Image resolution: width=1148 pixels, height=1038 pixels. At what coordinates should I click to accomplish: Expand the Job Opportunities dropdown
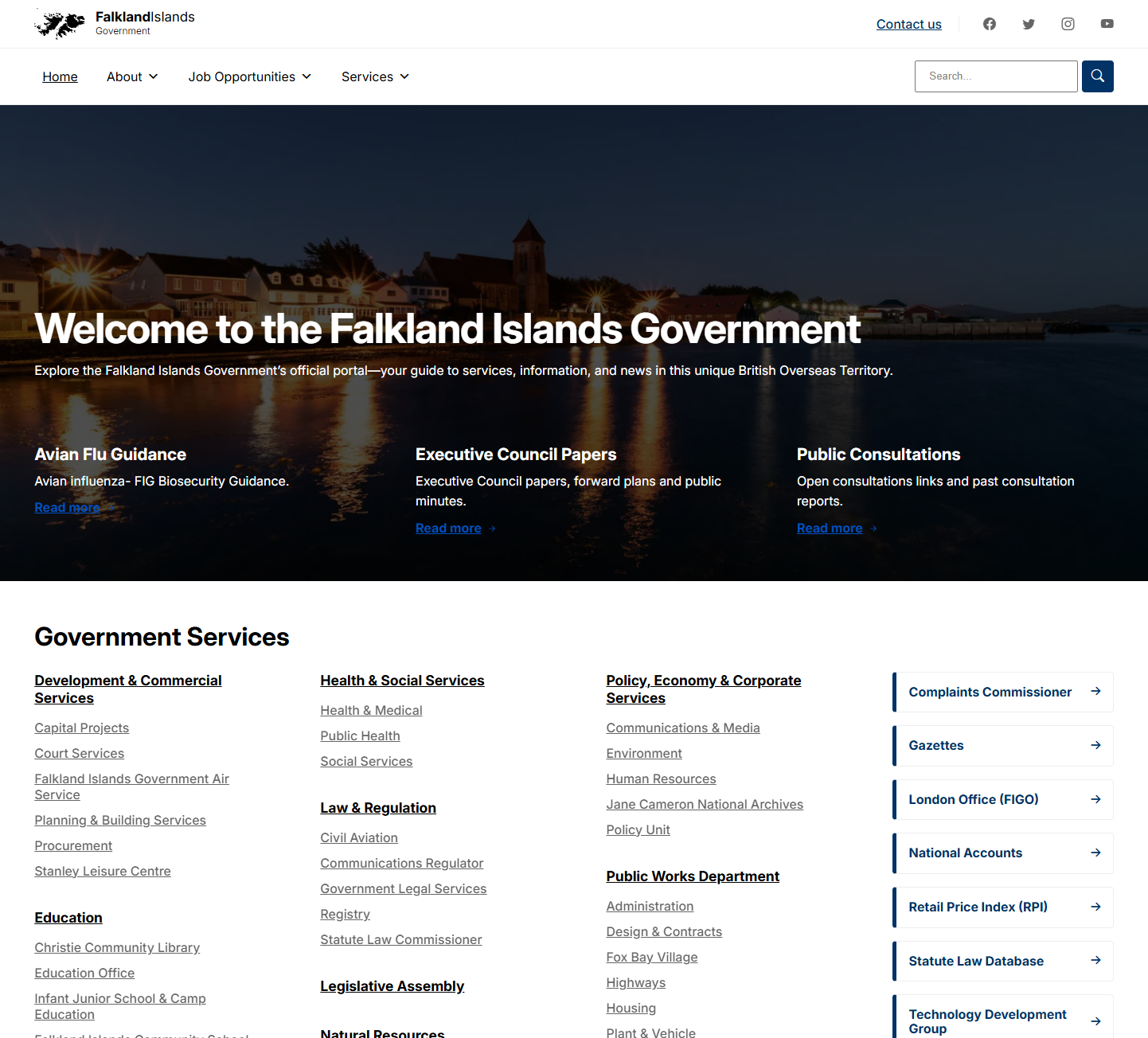coord(249,76)
